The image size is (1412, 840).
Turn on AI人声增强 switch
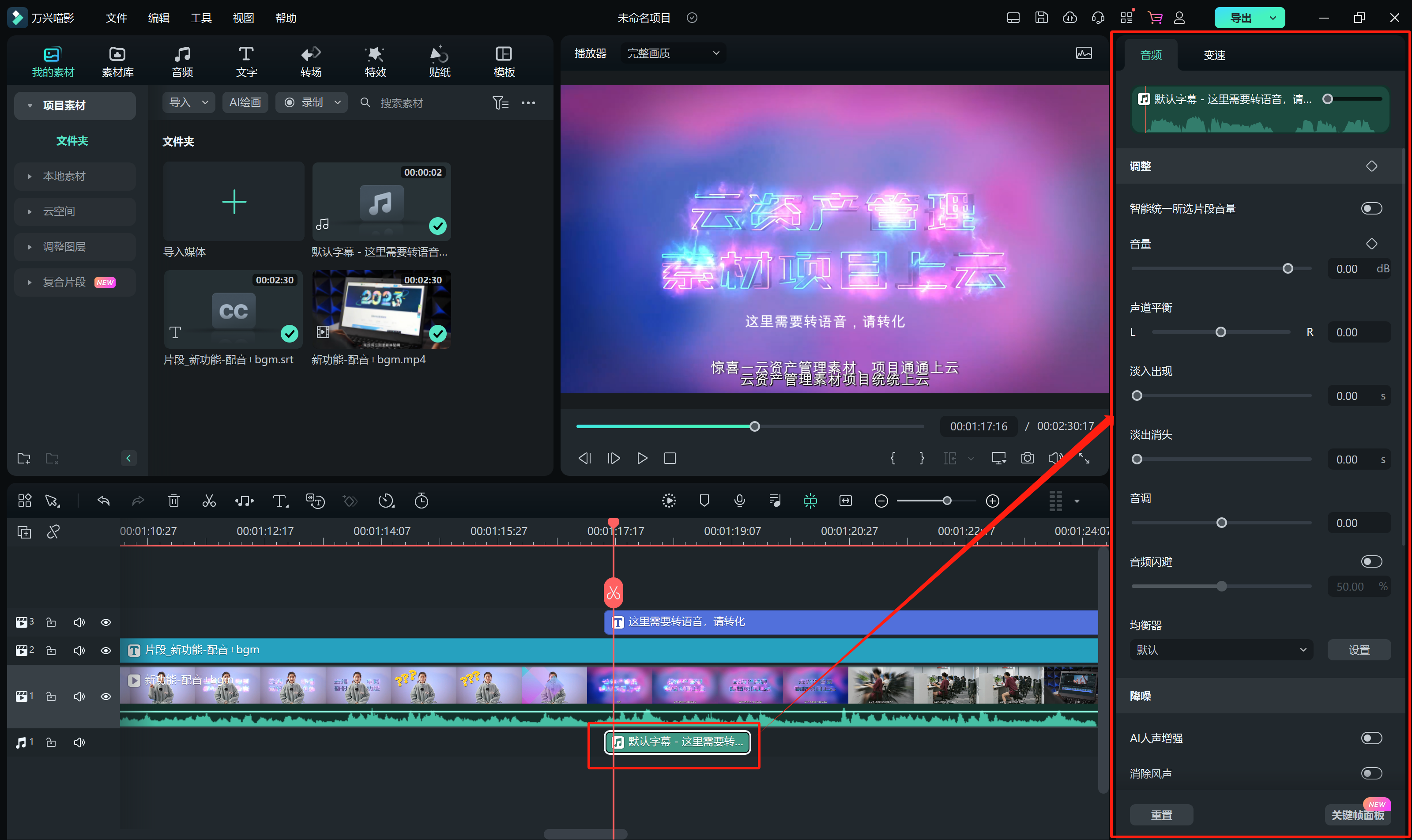coord(1371,738)
